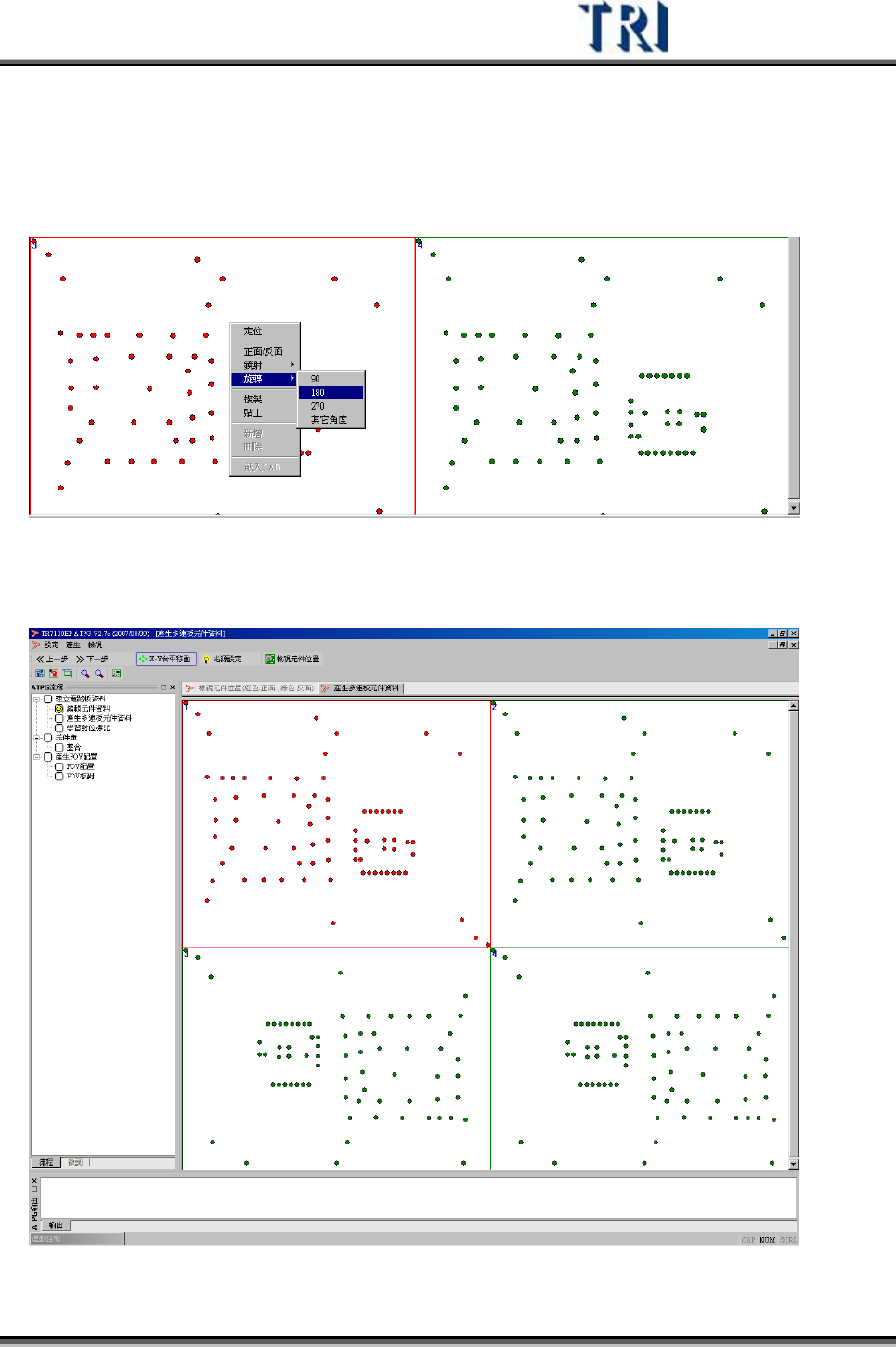Open the 檢視 menu
The image size is (896, 1347).
coord(96,645)
